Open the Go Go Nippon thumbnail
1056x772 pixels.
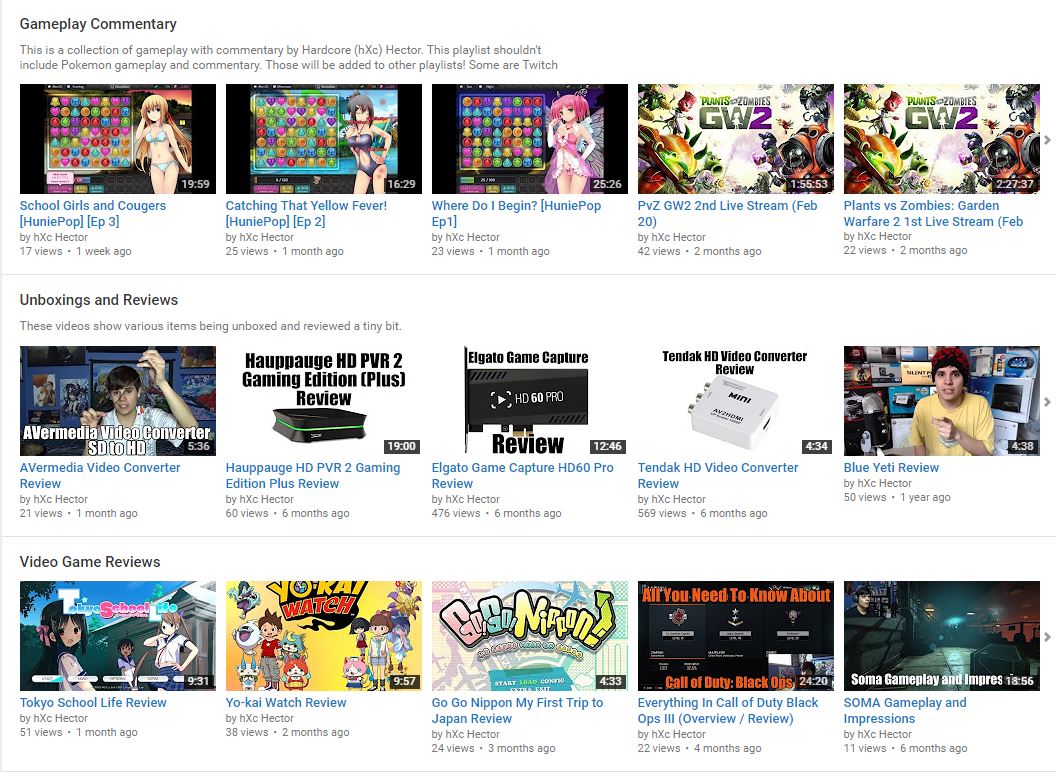530,636
